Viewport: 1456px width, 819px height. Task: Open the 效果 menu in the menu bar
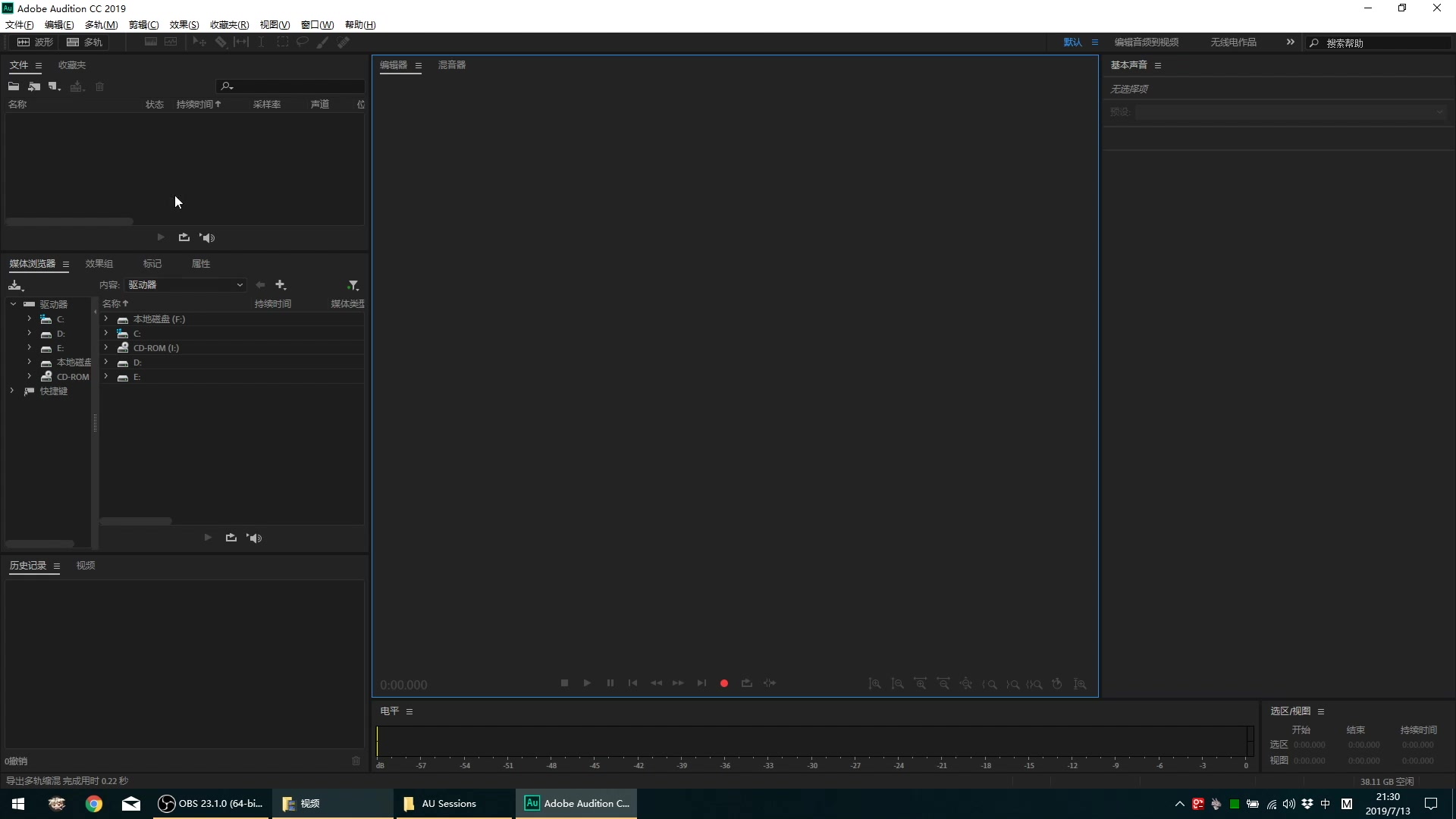click(184, 24)
